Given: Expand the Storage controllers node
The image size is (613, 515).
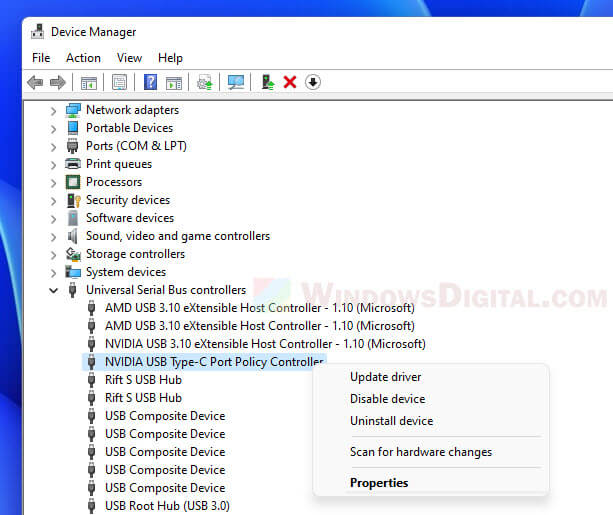Looking at the screenshot, I should click(x=54, y=255).
